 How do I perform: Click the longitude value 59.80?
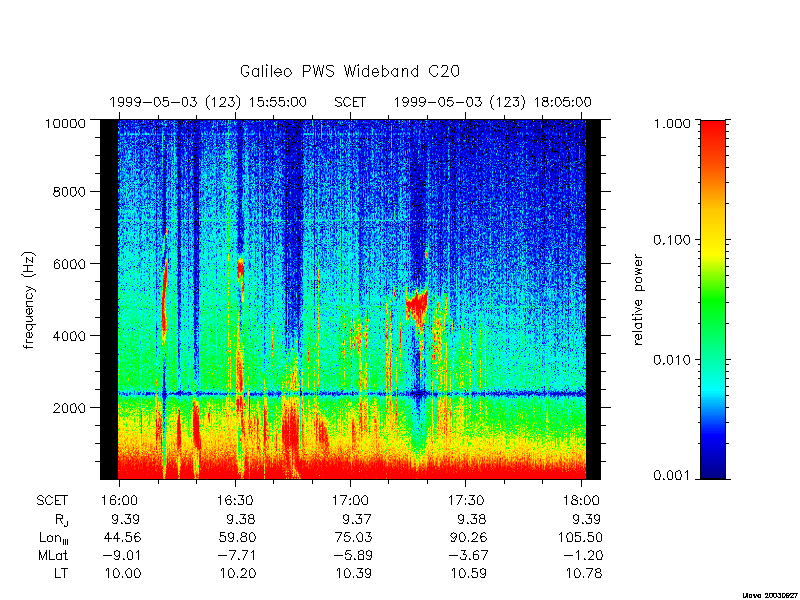coord(238,537)
